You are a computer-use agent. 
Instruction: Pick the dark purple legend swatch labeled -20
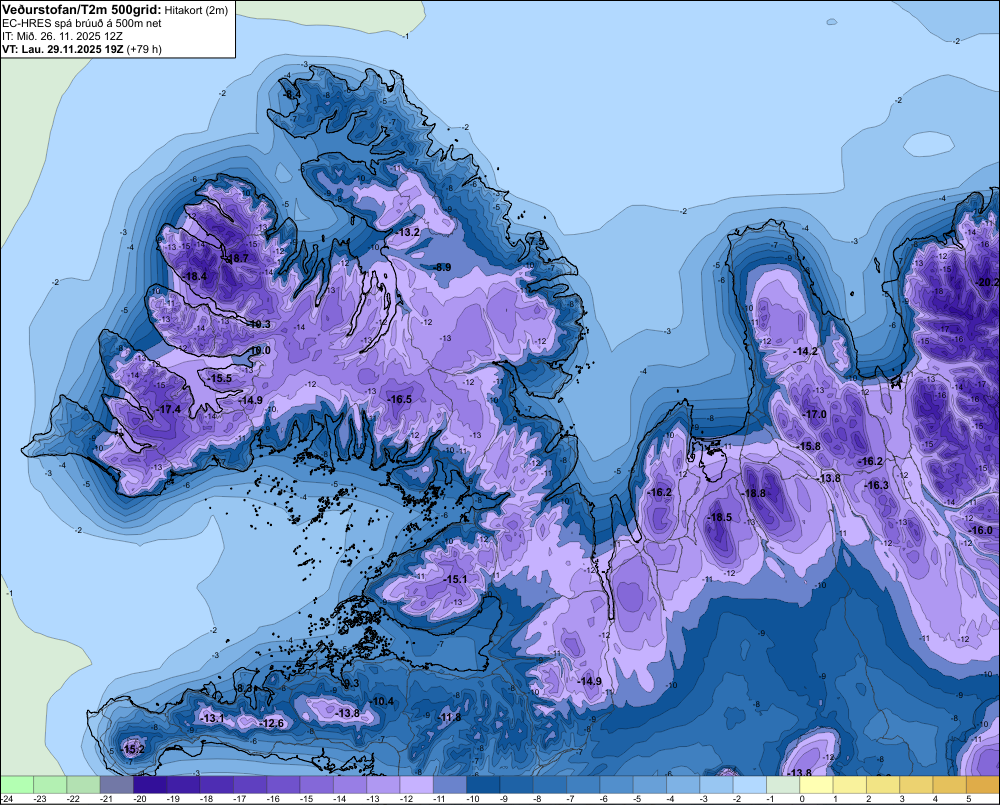150,784
